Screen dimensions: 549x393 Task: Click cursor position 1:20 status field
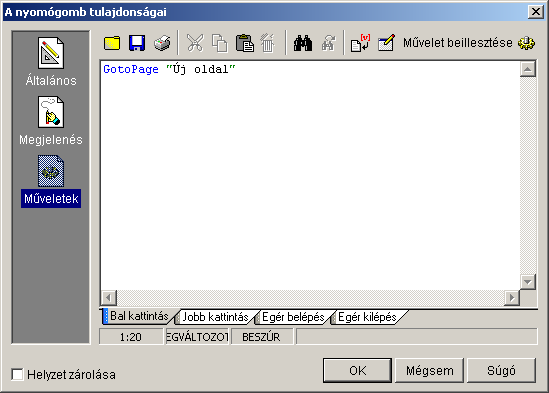click(131, 337)
